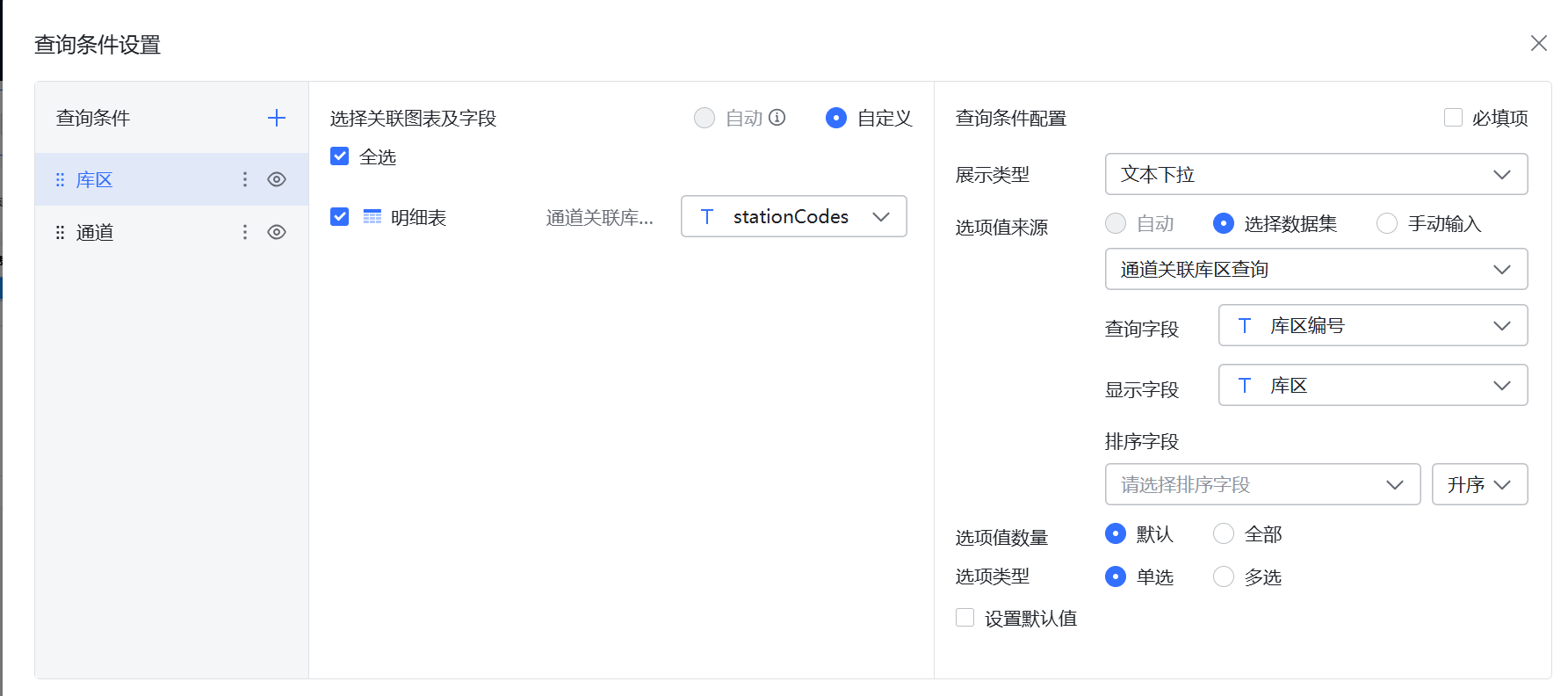Viewport: 1568px width, 696px height.
Task: Click the 选择关联图表及字段 heading
Action: point(414,118)
